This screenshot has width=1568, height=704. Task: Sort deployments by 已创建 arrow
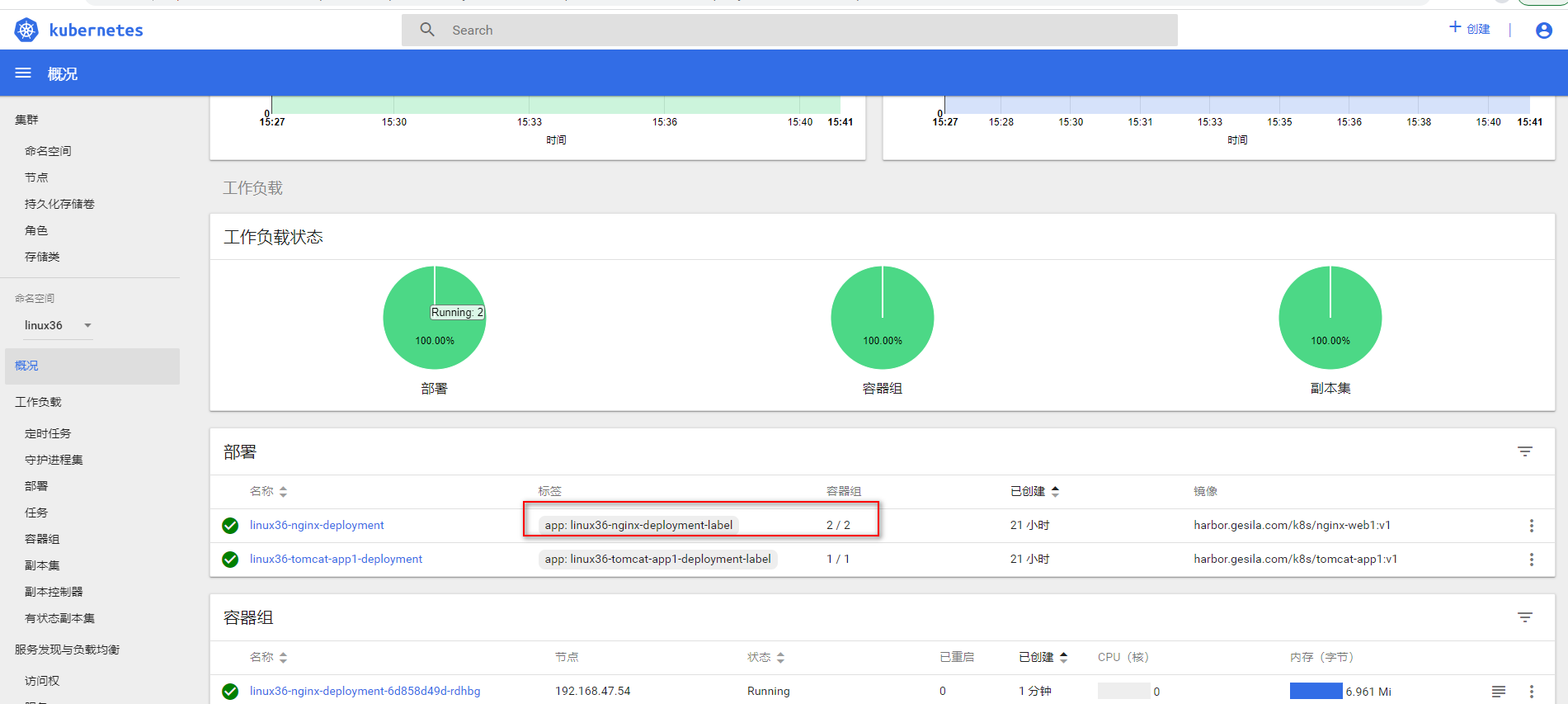click(1055, 492)
